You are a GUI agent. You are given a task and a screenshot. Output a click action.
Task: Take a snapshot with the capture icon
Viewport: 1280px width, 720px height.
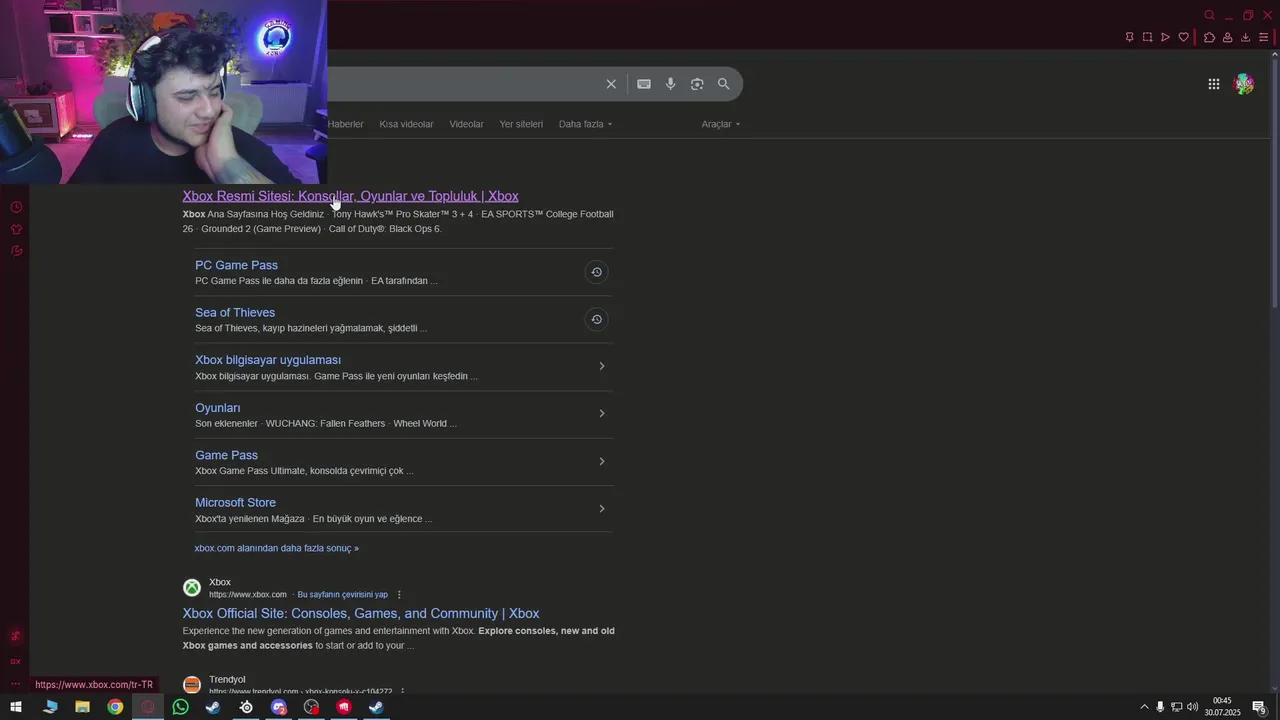click(1148, 37)
